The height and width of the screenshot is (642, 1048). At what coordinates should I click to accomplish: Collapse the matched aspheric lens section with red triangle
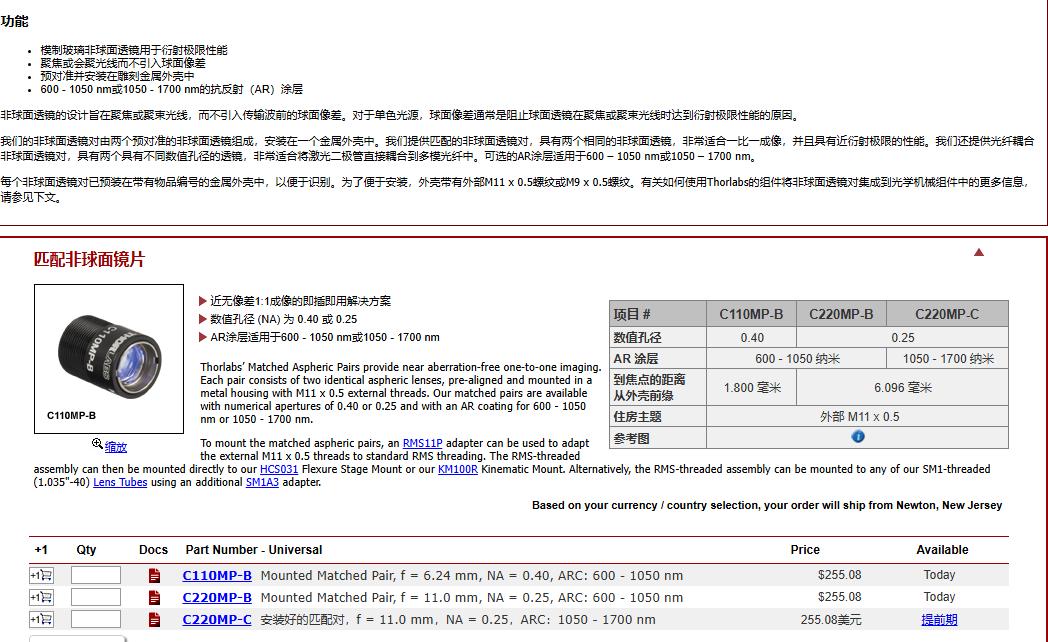(x=978, y=252)
